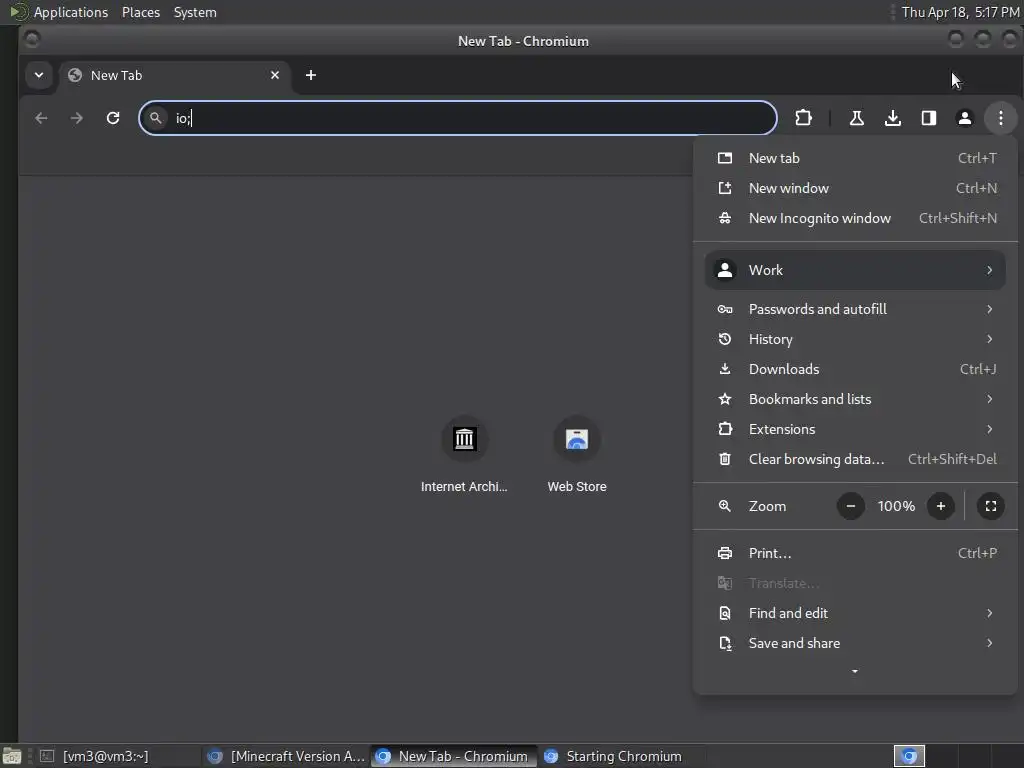Select New window in the menu

point(855,188)
